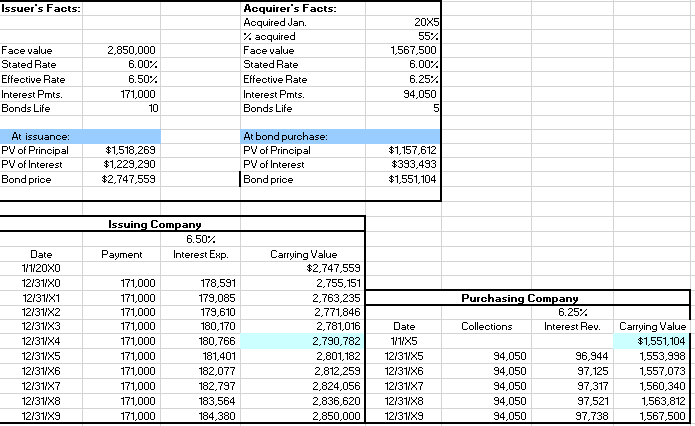Select the final purchaser carrying value 1,567,500
The height and width of the screenshot is (426, 695).
662,416
